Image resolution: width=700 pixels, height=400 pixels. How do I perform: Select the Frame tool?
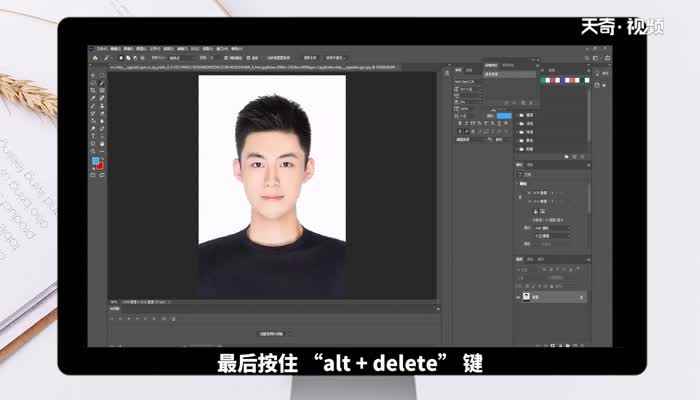click(102, 91)
